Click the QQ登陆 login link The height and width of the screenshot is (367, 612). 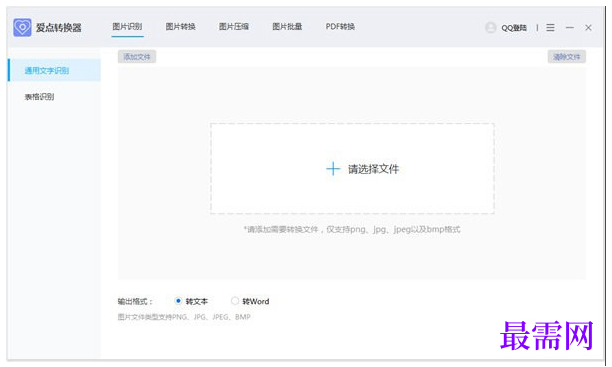514,28
